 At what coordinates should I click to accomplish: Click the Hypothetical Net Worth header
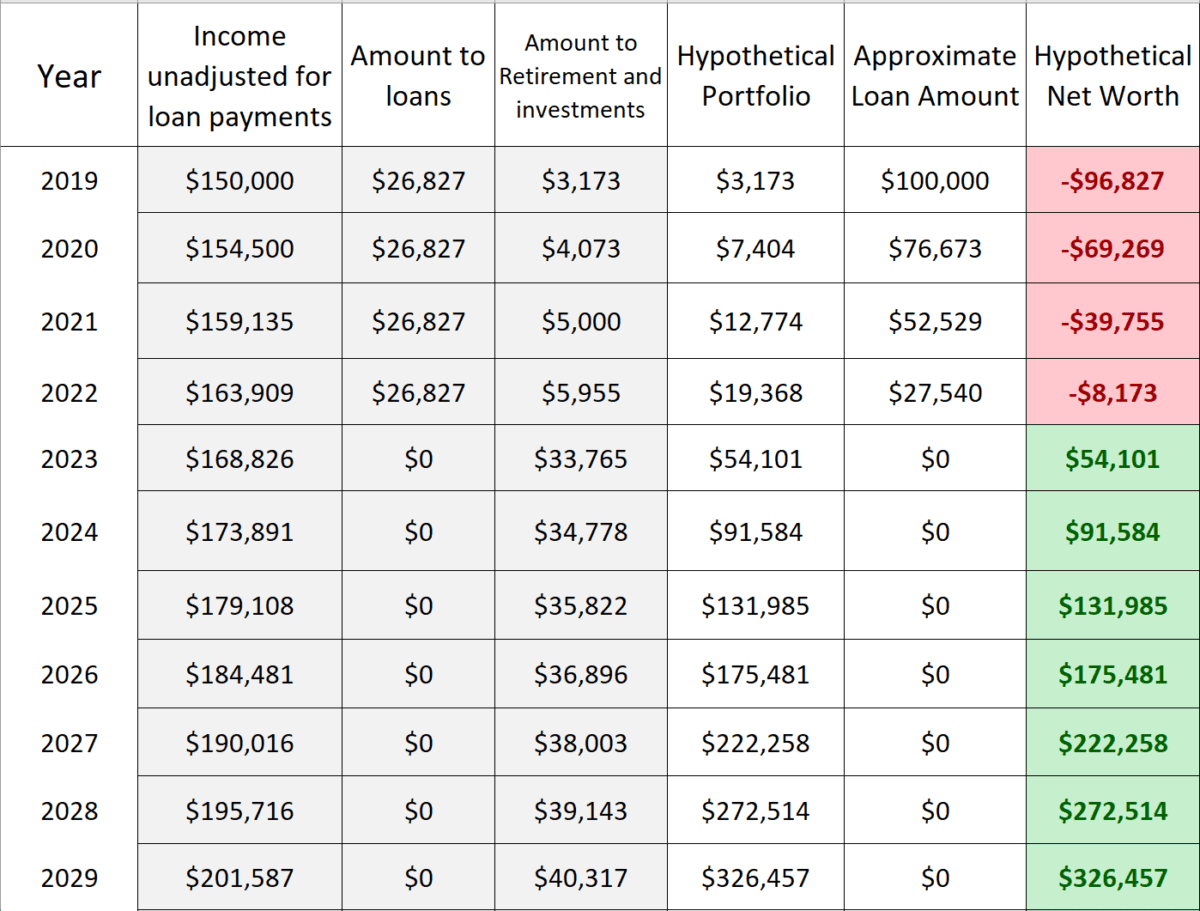tap(1113, 75)
